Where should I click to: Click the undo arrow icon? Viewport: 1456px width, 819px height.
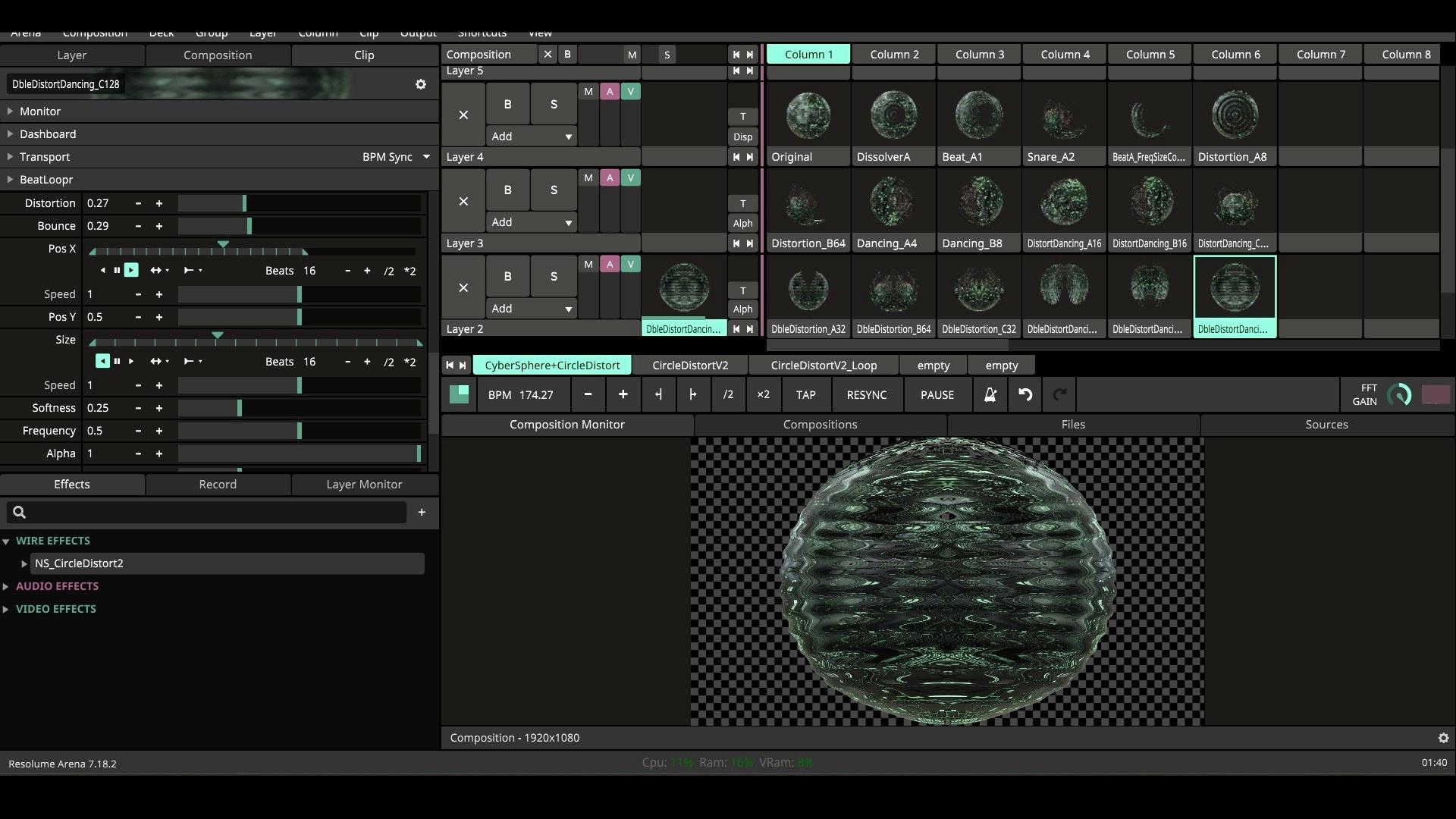tap(1025, 395)
